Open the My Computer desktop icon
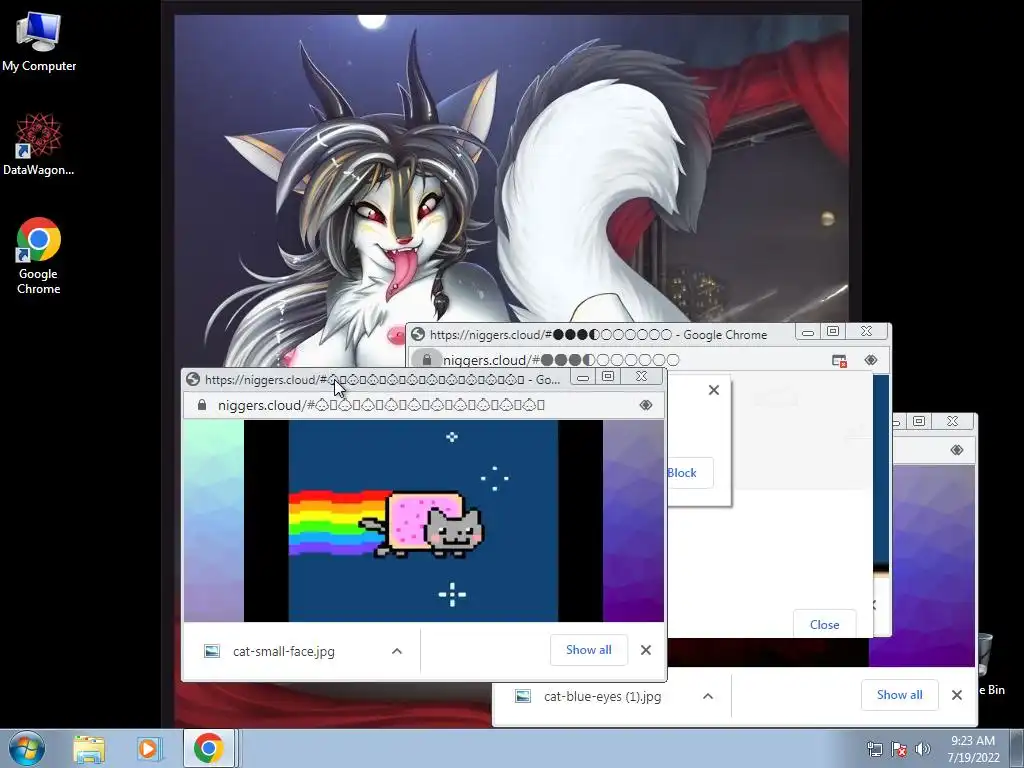Viewport: 1024px width, 768px height. (x=39, y=40)
